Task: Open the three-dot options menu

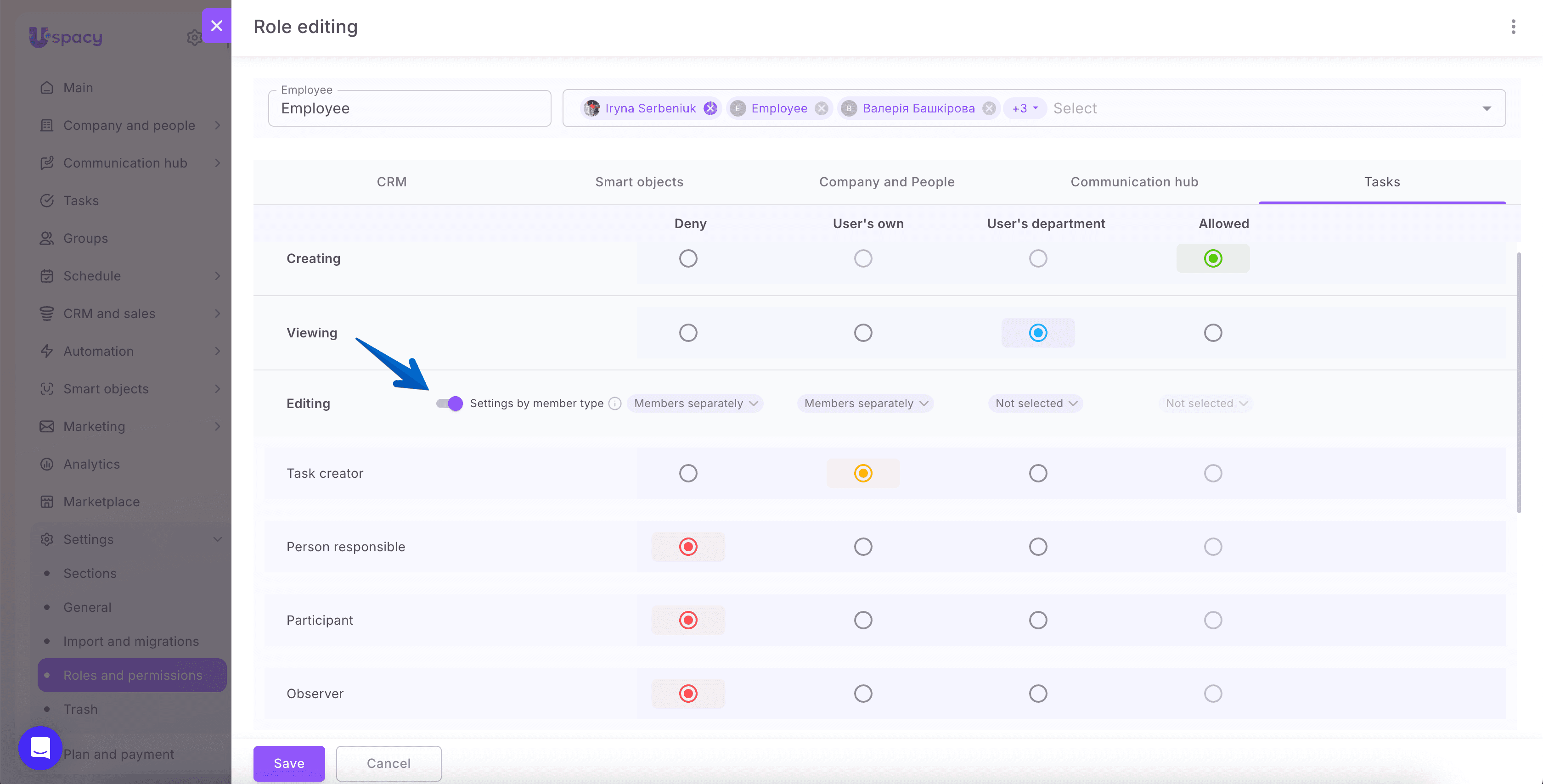Action: [1513, 26]
